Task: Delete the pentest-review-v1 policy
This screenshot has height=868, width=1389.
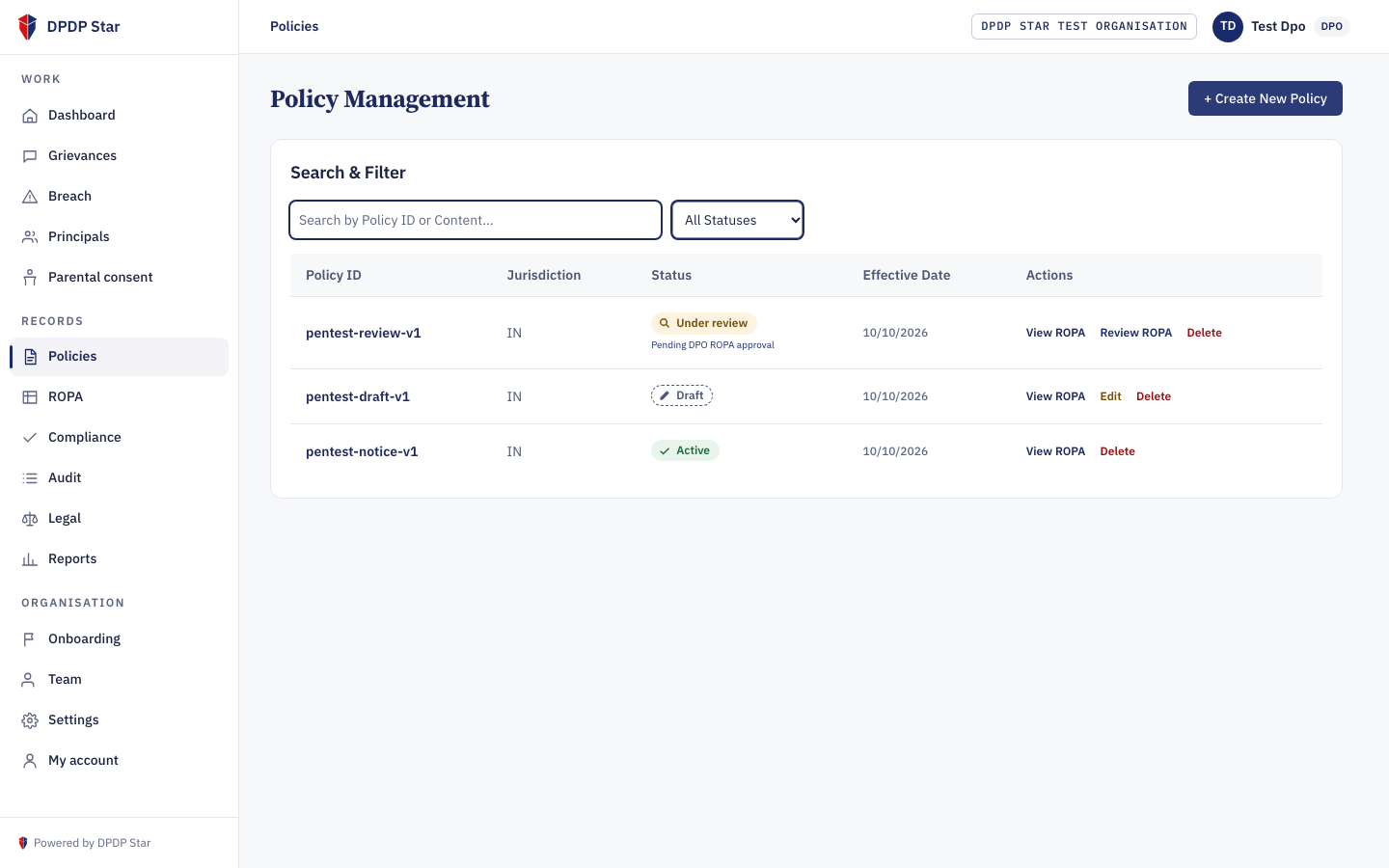Action: click(x=1204, y=333)
